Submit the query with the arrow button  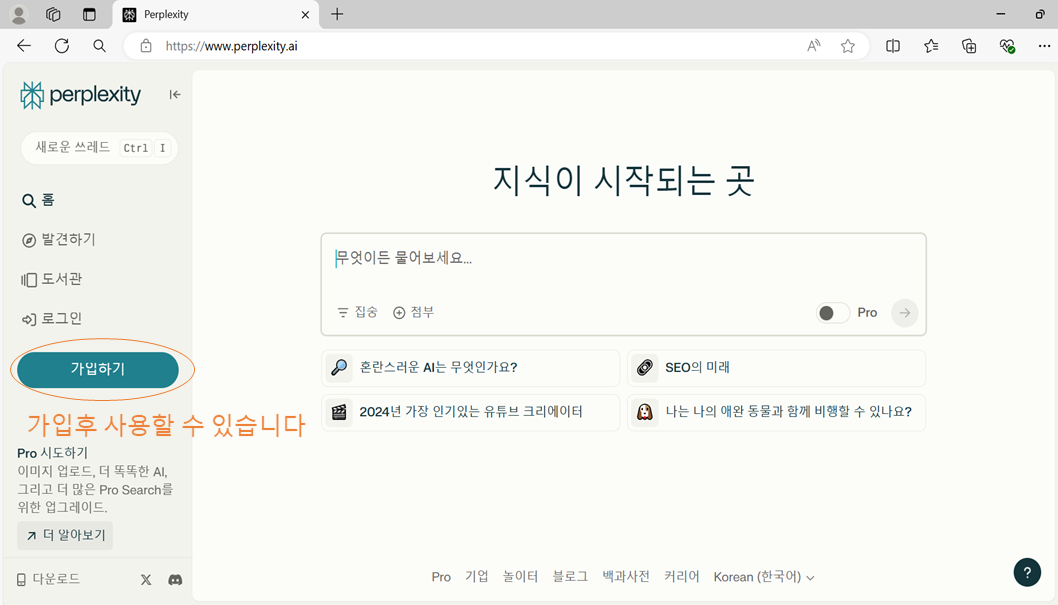pos(905,313)
